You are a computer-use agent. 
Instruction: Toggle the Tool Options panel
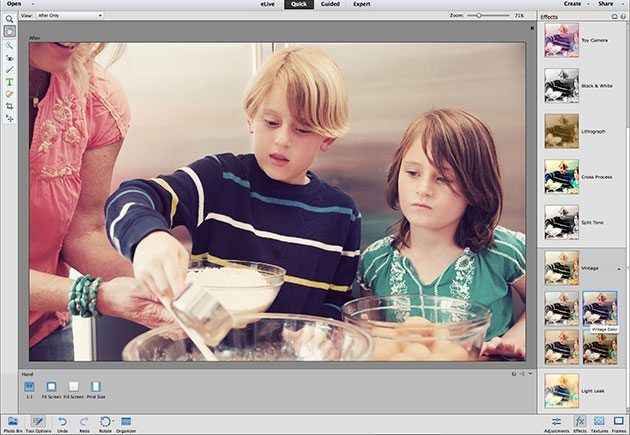click(x=38, y=422)
